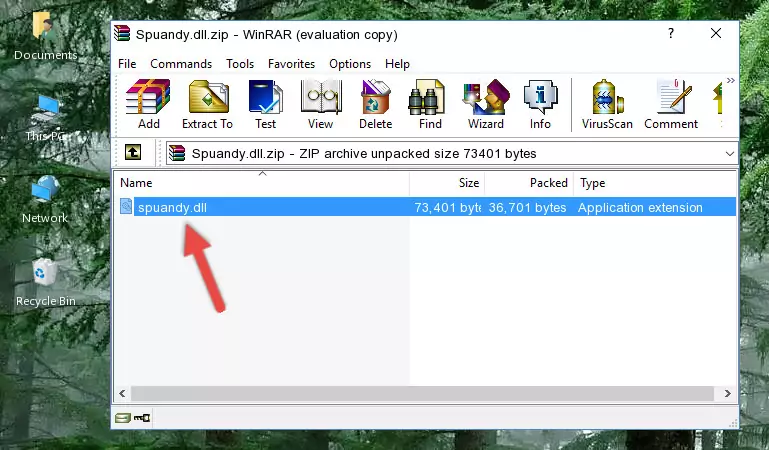Open the archive path dropdown

click(x=730, y=153)
